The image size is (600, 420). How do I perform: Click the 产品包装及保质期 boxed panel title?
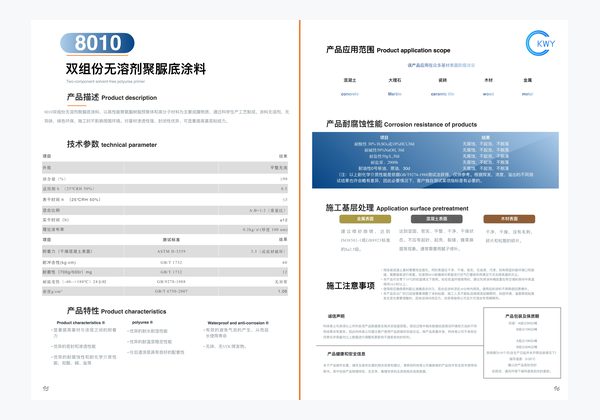pyautogui.click(x=522, y=316)
